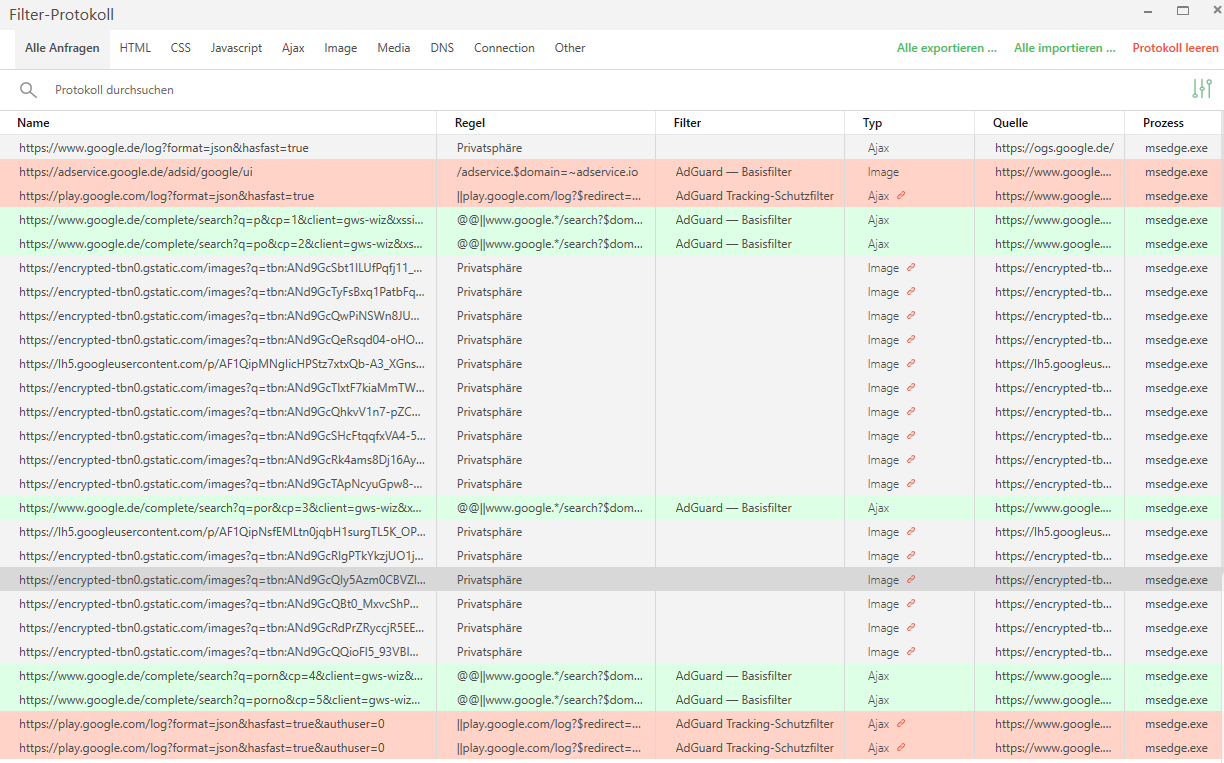Image resolution: width=1224 pixels, height=763 pixels.
Task: Select the complete/search row with cp=4
Action: 612,676
